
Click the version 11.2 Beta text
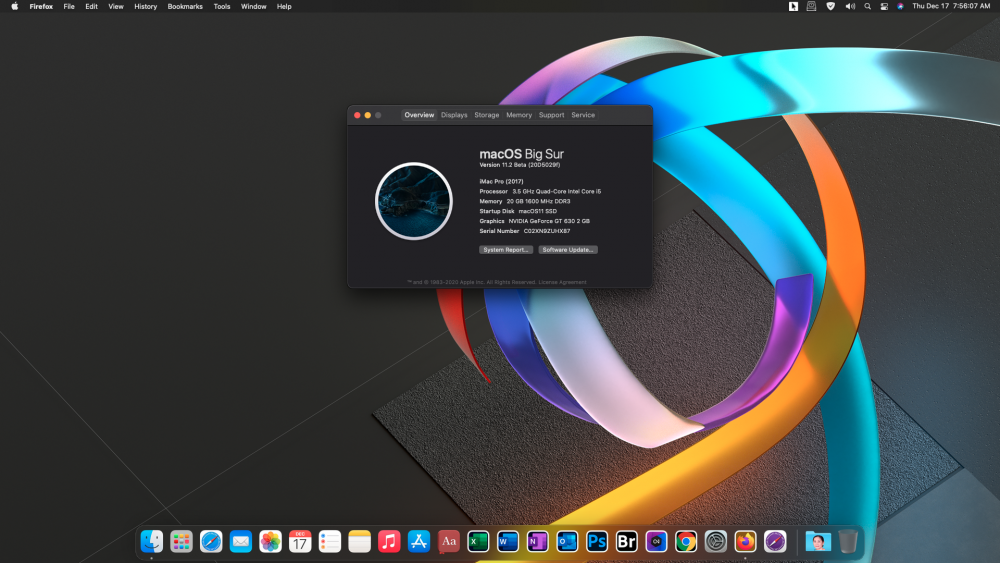point(520,165)
